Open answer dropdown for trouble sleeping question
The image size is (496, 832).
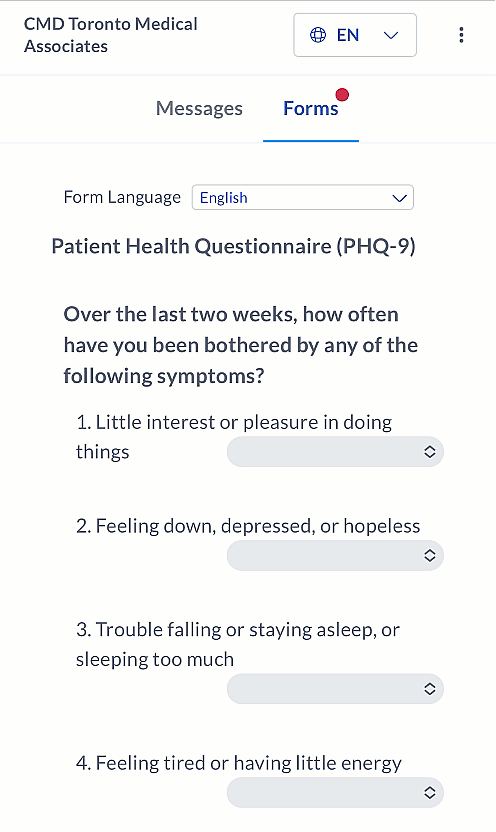[335, 689]
